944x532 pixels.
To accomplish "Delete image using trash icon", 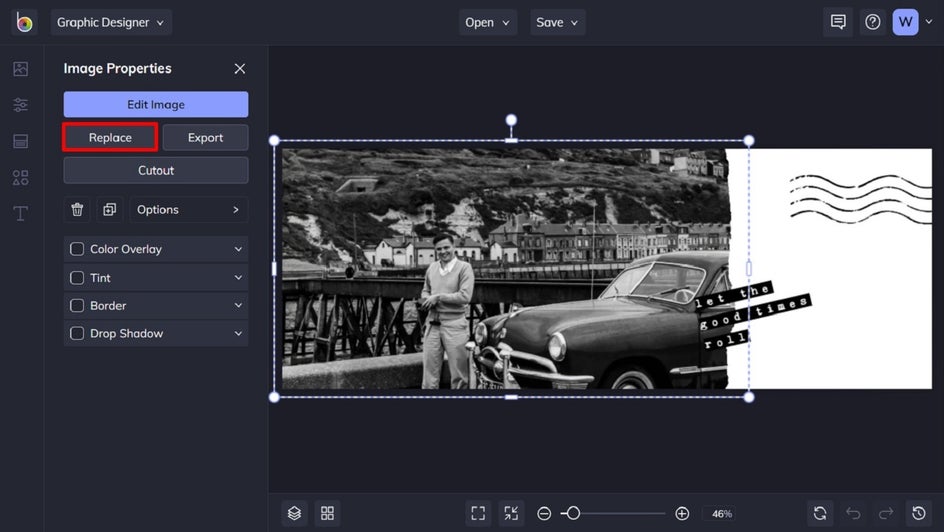I will tap(77, 210).
